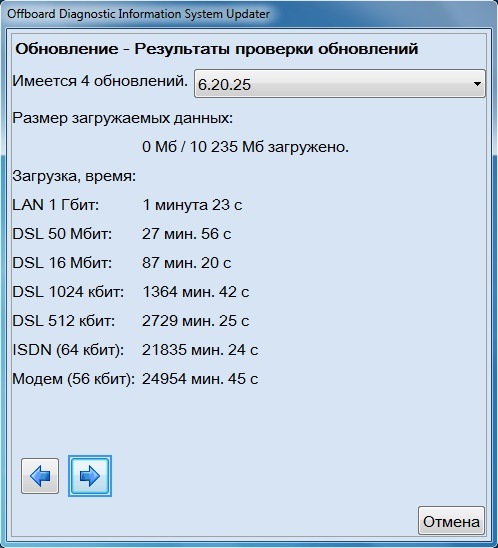Click the value '1364 мин. 42 с'
The image size is (498, 548).
tap(196, 292)
